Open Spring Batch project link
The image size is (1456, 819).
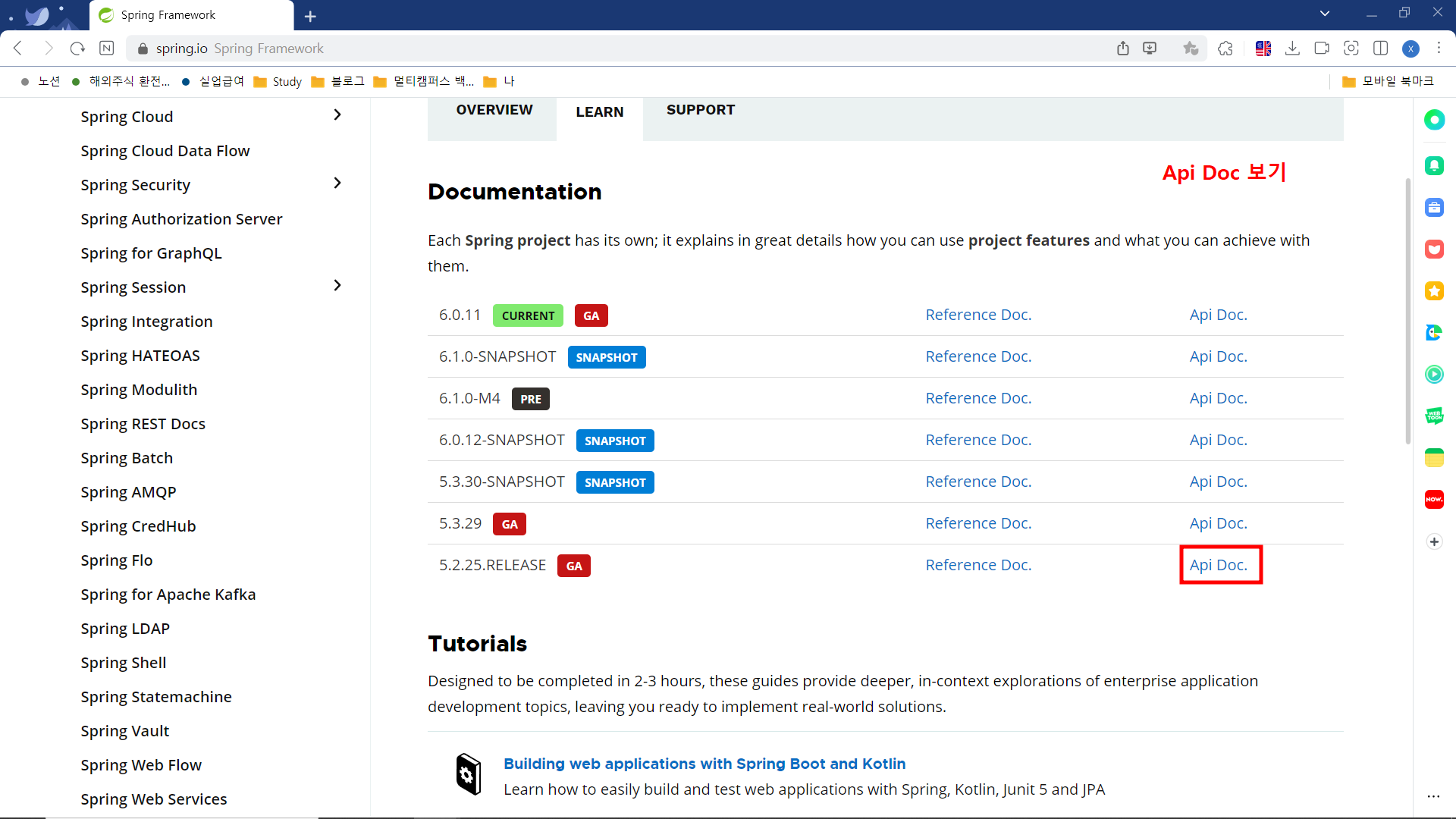point(127,458)
